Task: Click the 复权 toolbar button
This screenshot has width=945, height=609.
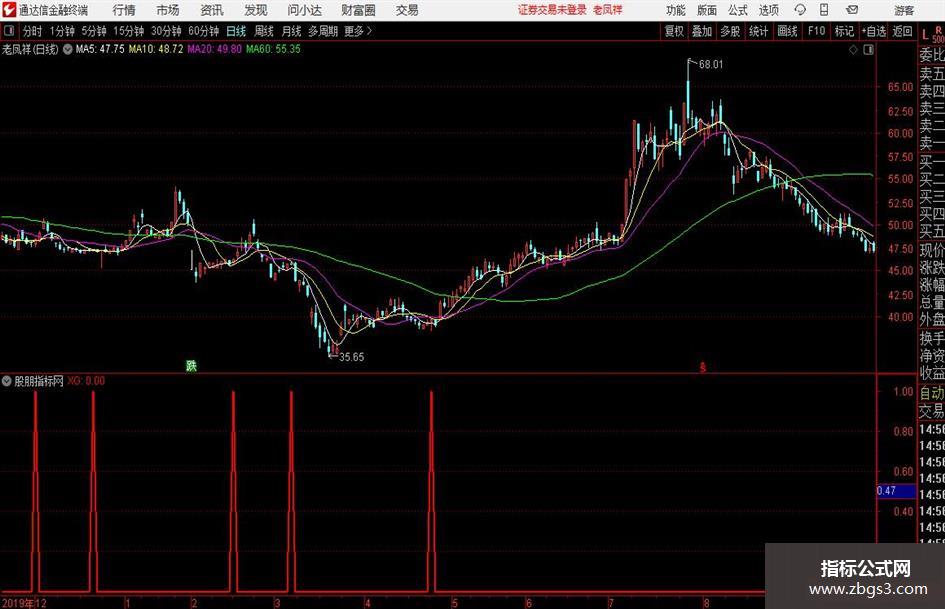Action: click(x=674, y=31)
